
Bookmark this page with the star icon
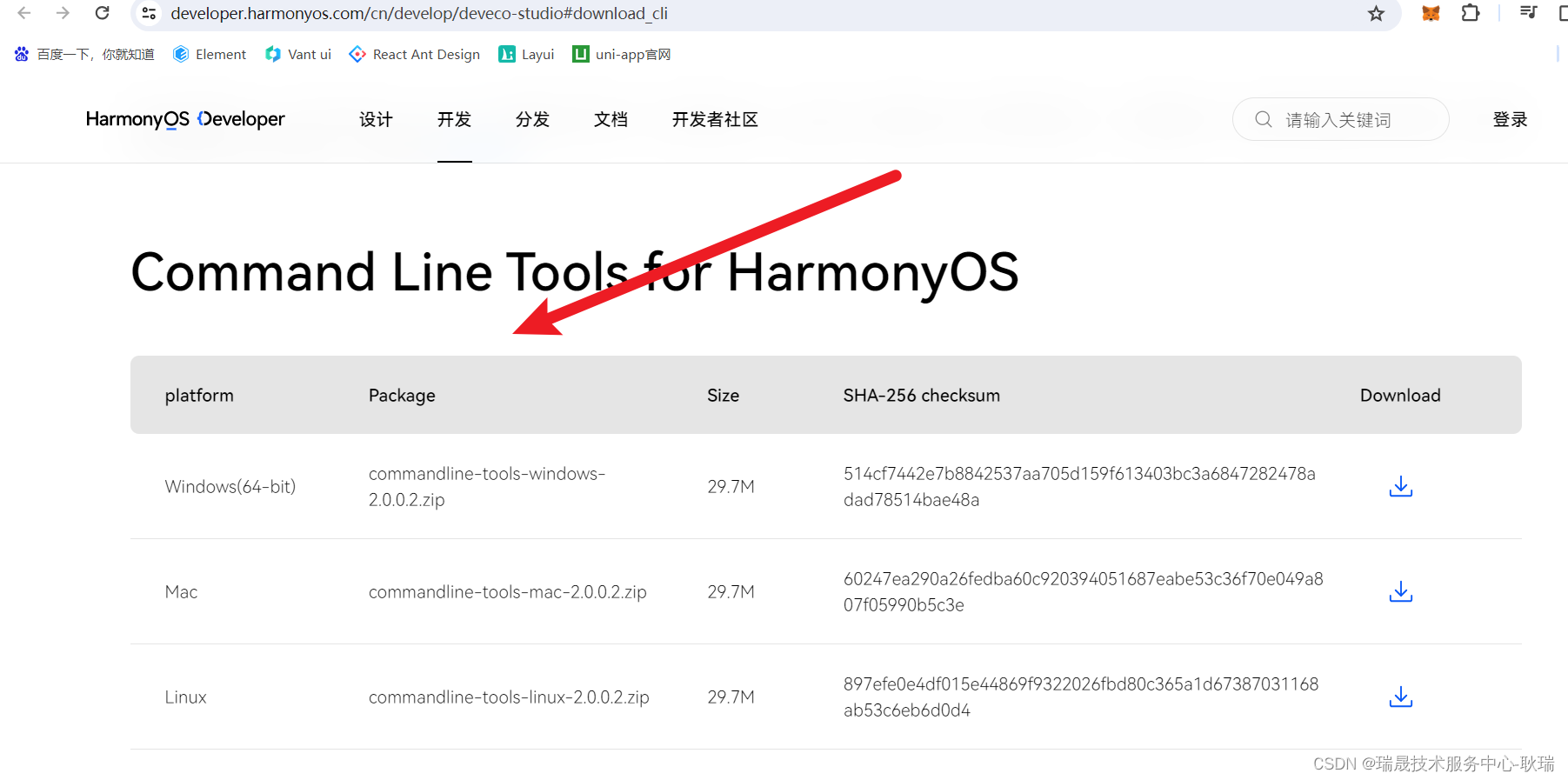pyautogui.click(x=1376, y=13)
